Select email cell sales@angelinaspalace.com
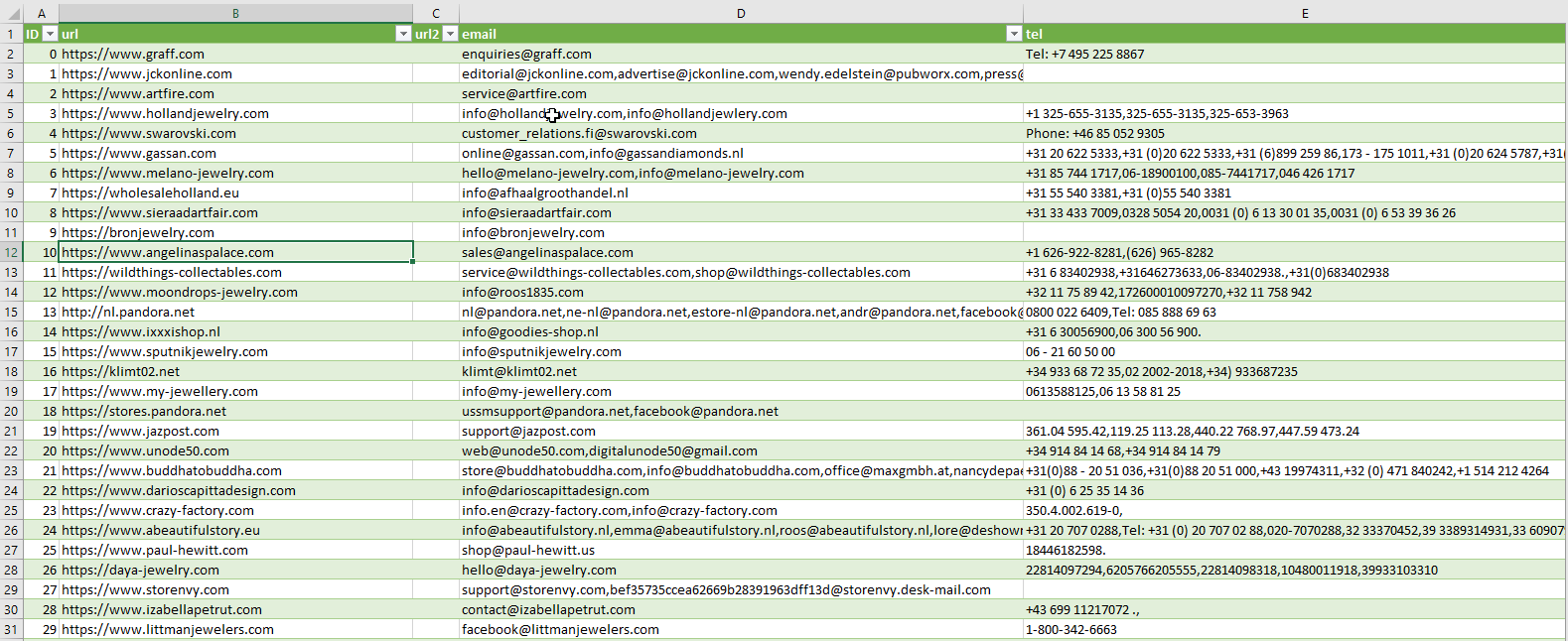 741,252
